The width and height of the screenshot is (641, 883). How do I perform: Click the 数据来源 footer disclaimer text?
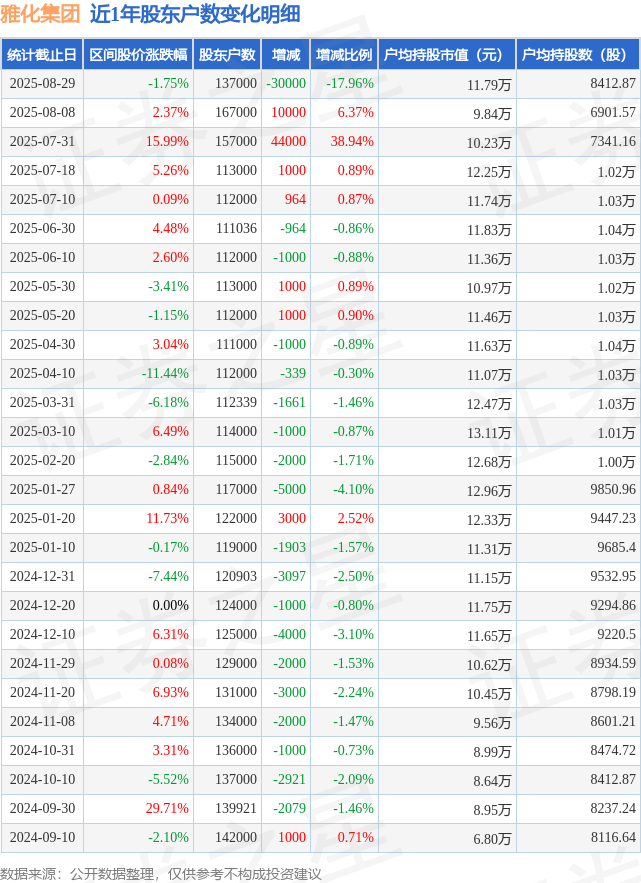pos(161,874)
